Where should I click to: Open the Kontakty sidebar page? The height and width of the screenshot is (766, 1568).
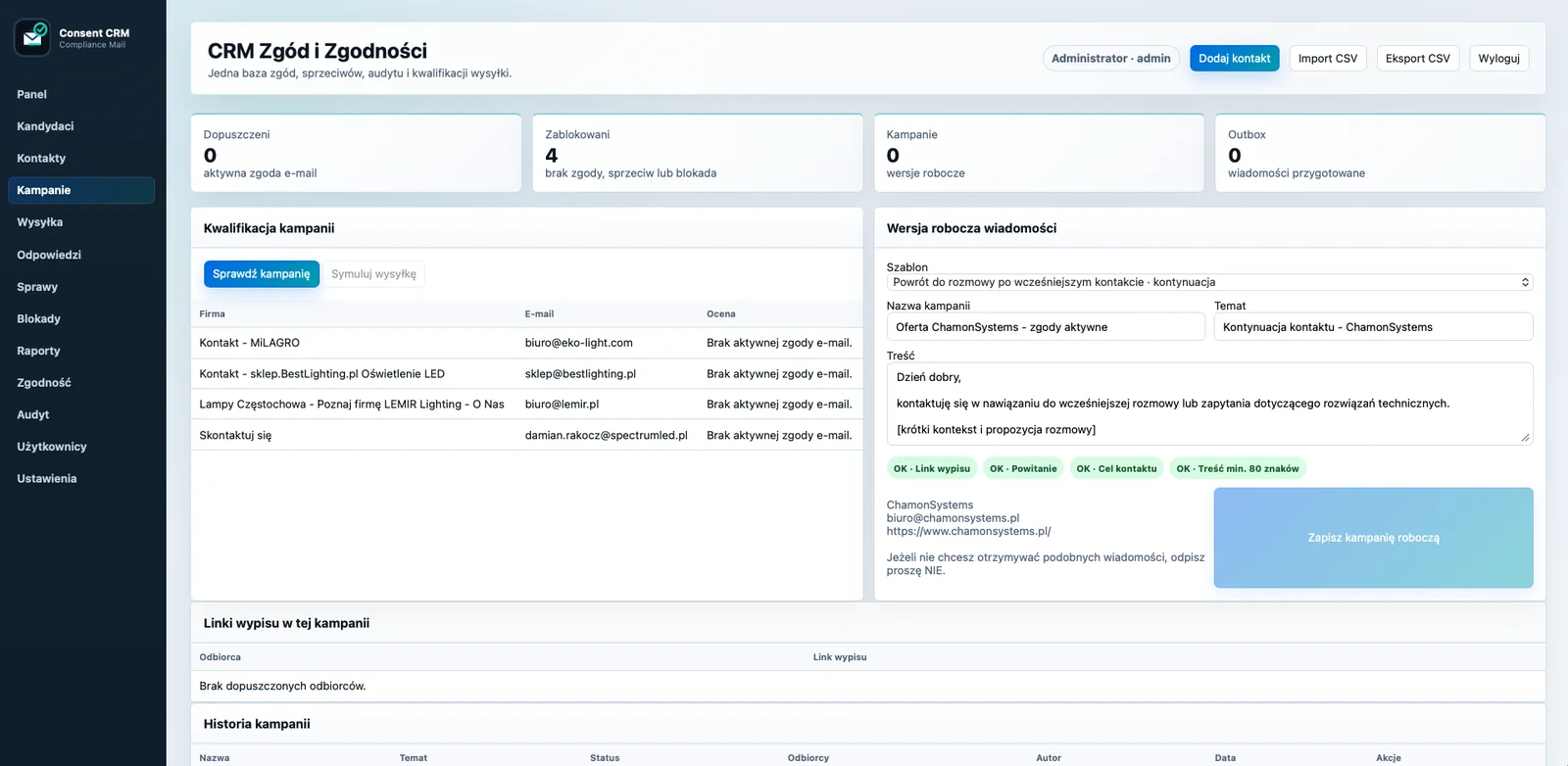coord(81,158)
